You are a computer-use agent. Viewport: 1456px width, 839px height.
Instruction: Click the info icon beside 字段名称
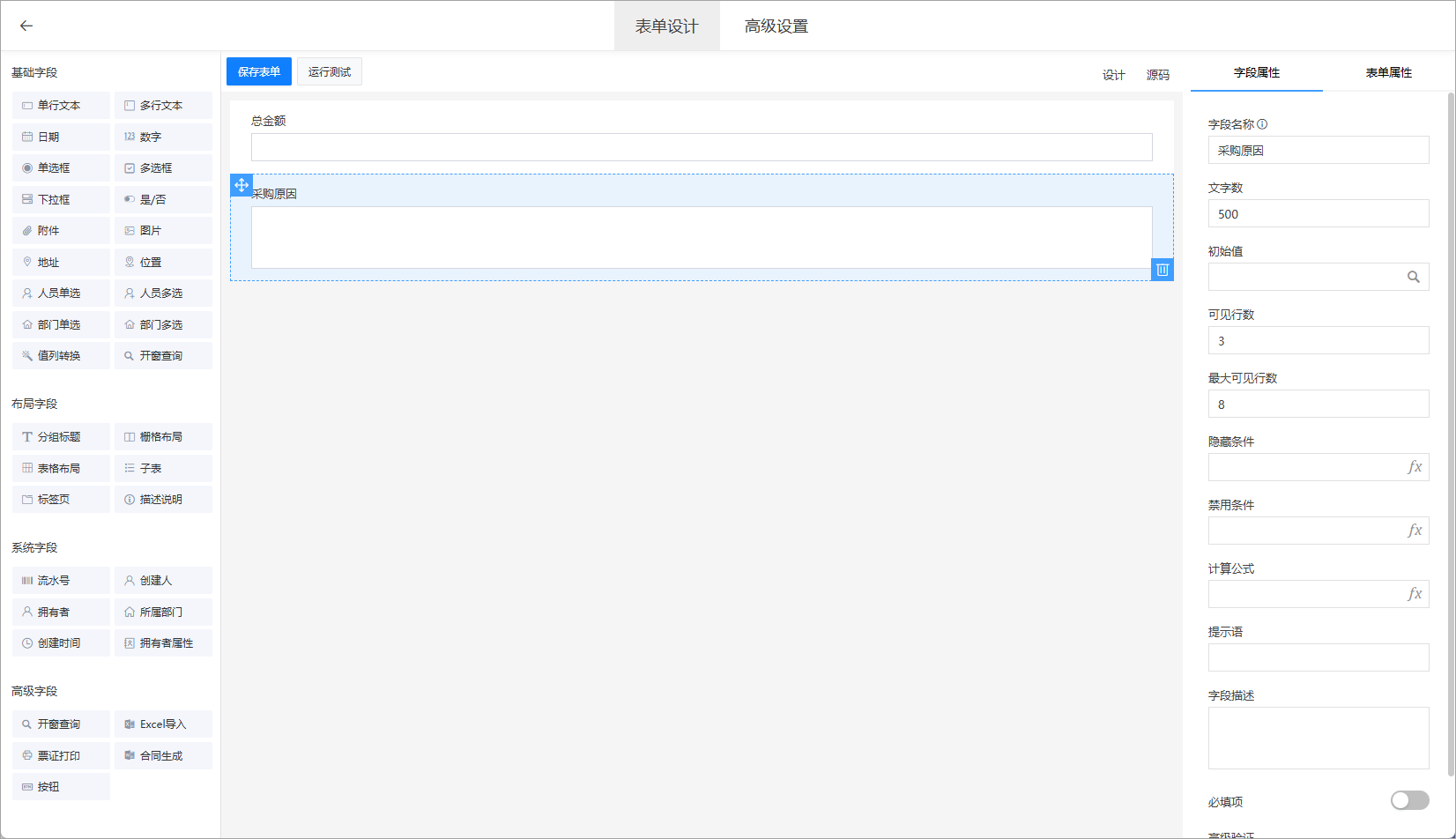pos(1262,124)
